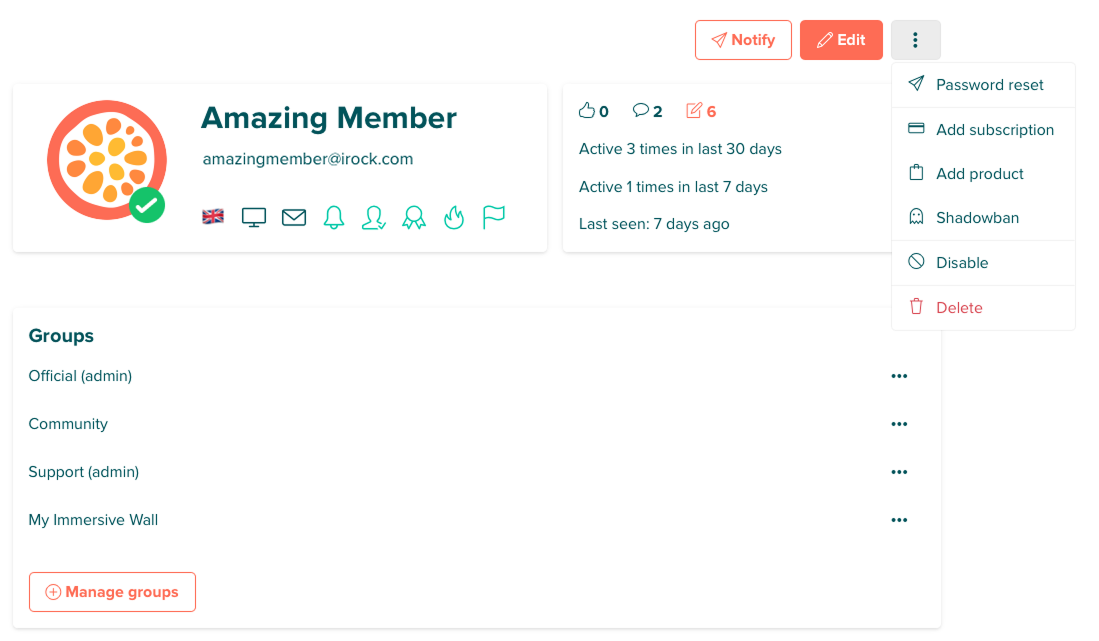
Task: Select the UK flag language icon
Action: (x=212, y=216)
